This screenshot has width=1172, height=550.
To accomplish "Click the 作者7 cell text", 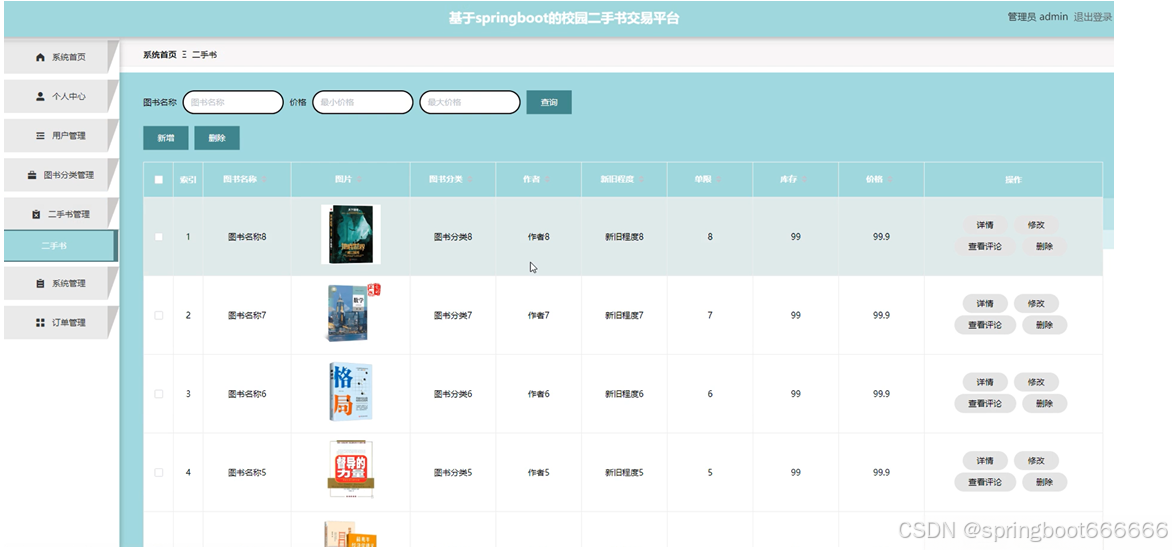I will [538, 315].
